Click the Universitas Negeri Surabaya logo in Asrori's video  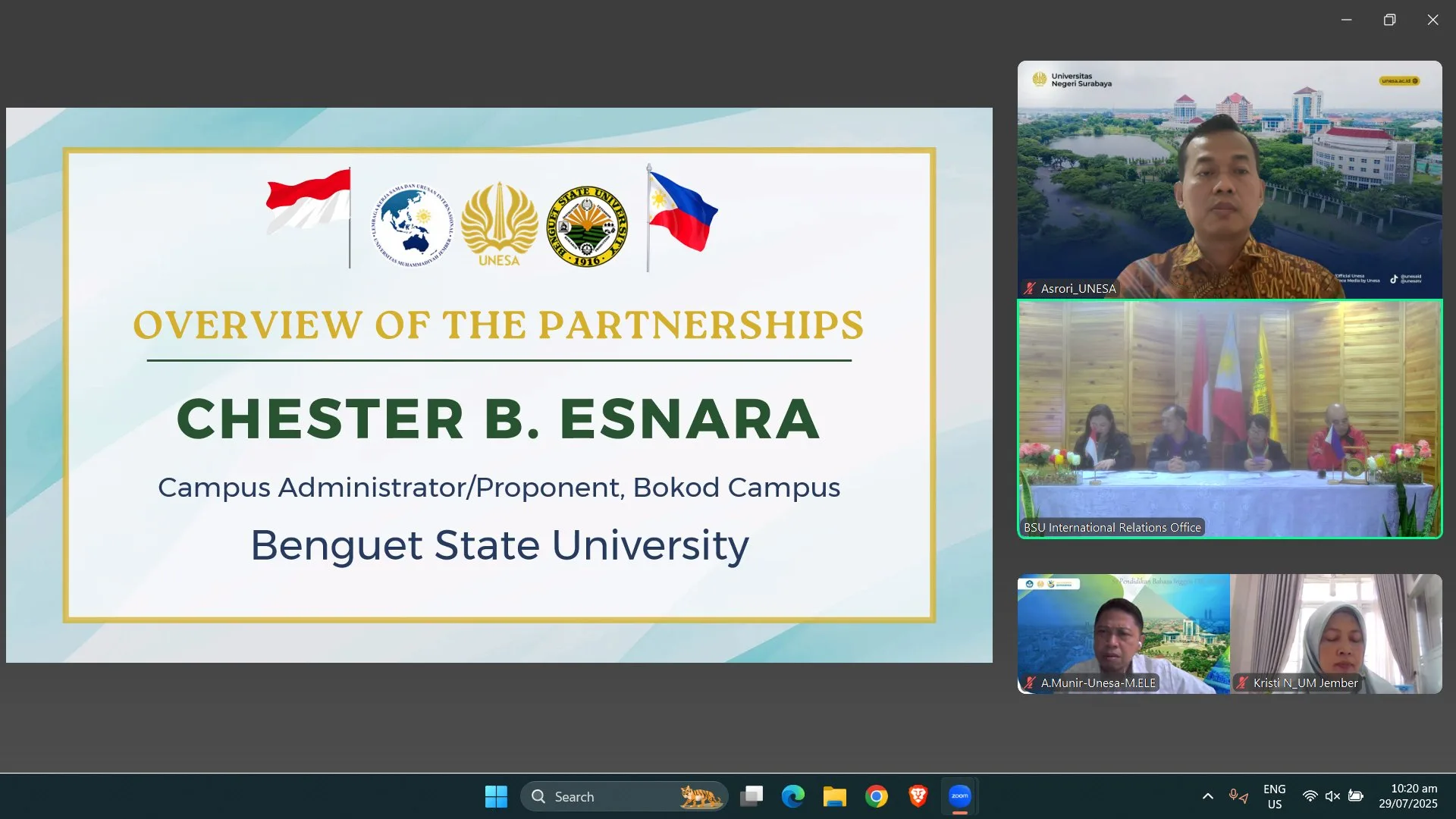[x=1072, y=80]
